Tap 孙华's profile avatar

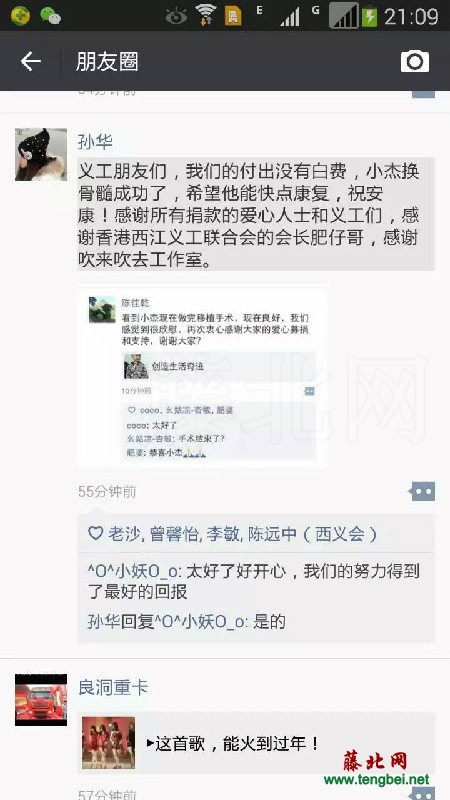coord(41,154)
